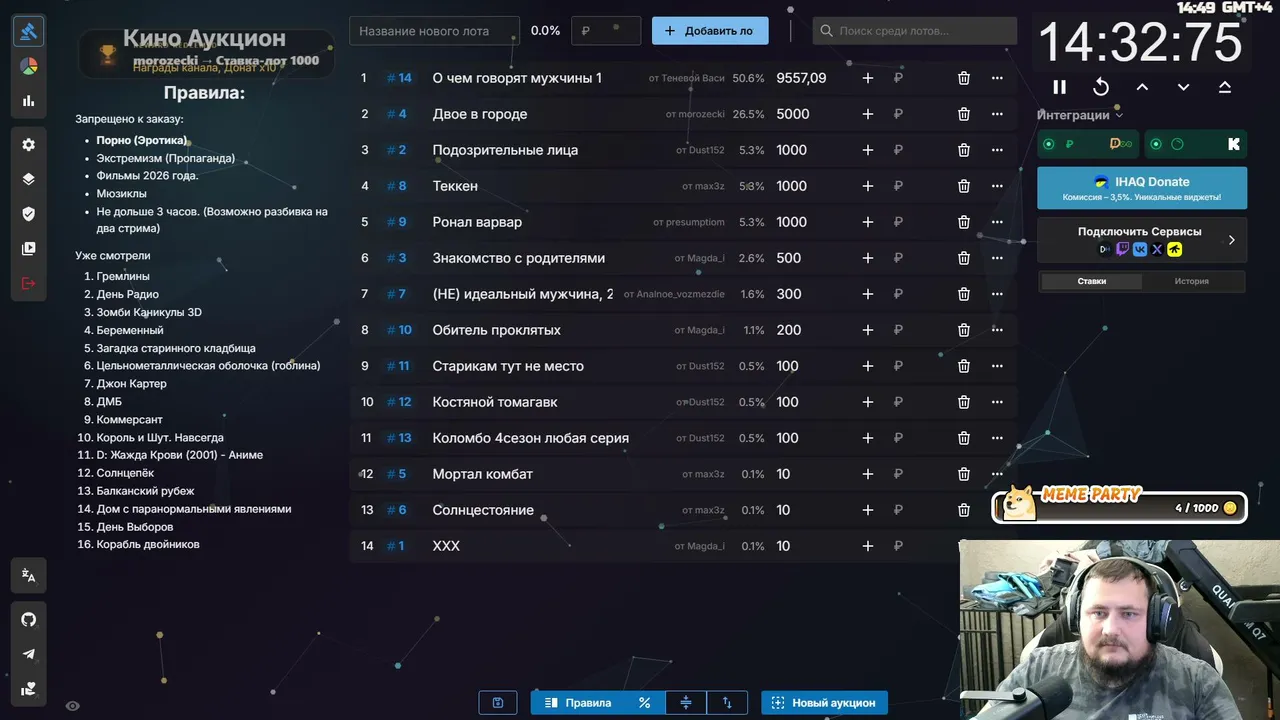The height and width of the screenshot is (720, 1280).
Task: Open the language translation icon
Action: click(x=28, y=575)
